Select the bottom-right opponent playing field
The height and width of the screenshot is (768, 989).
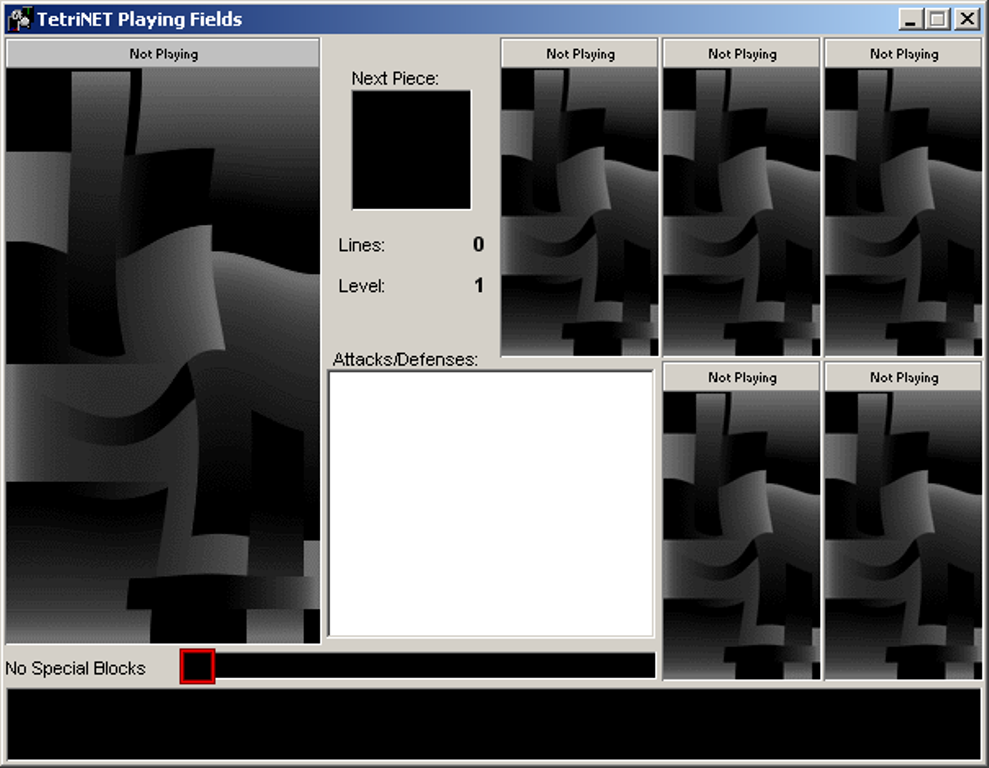(903, 534)
